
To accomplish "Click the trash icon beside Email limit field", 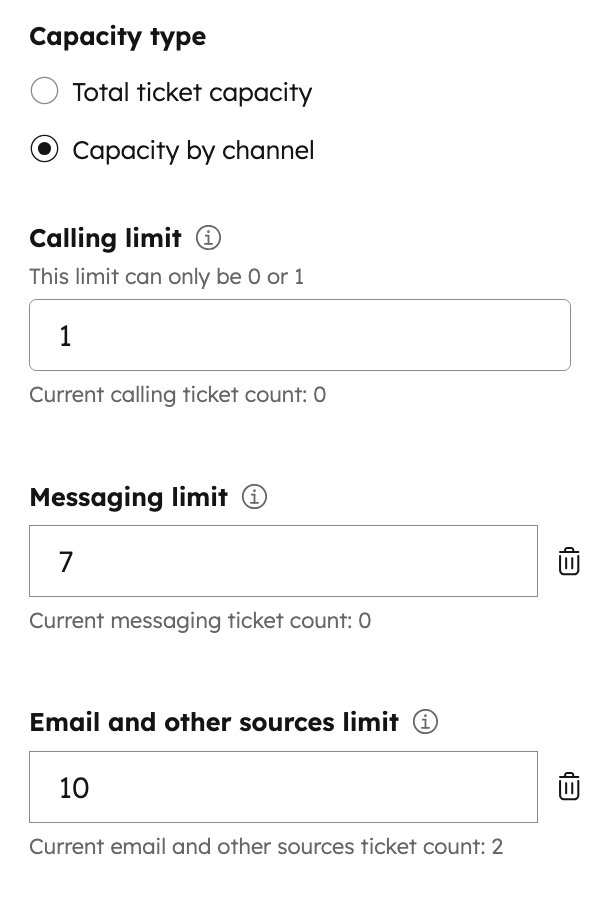I will coord(568,787).
